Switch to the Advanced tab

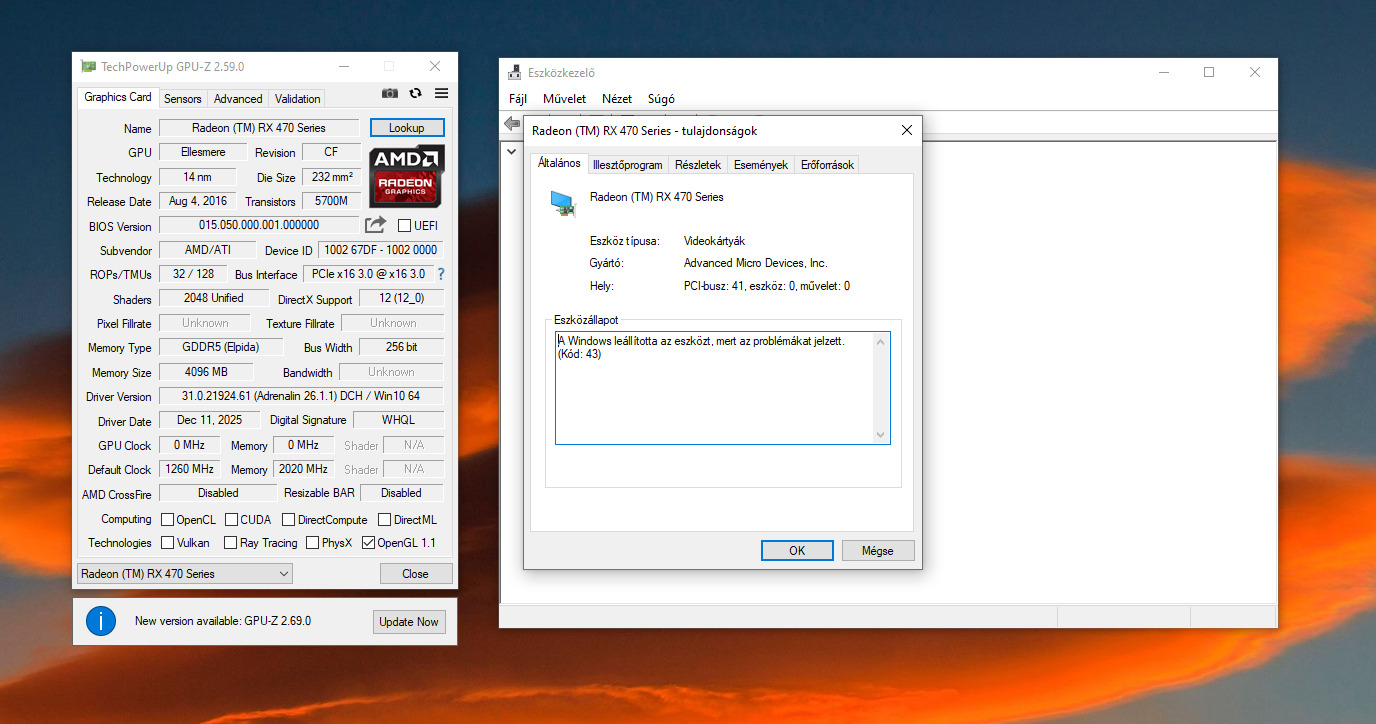point(238,99)
